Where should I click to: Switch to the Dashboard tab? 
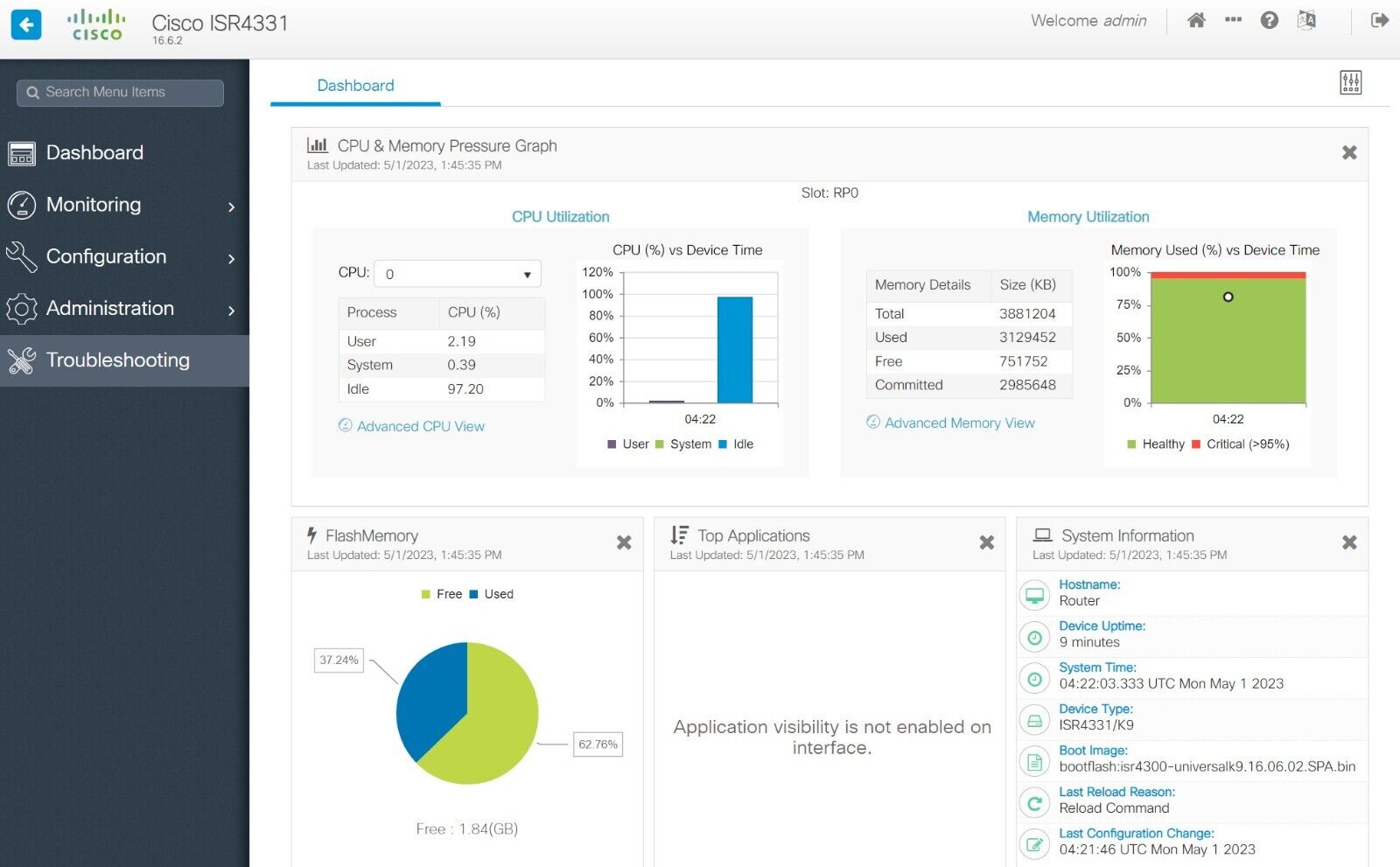click(x=355, y=86)
